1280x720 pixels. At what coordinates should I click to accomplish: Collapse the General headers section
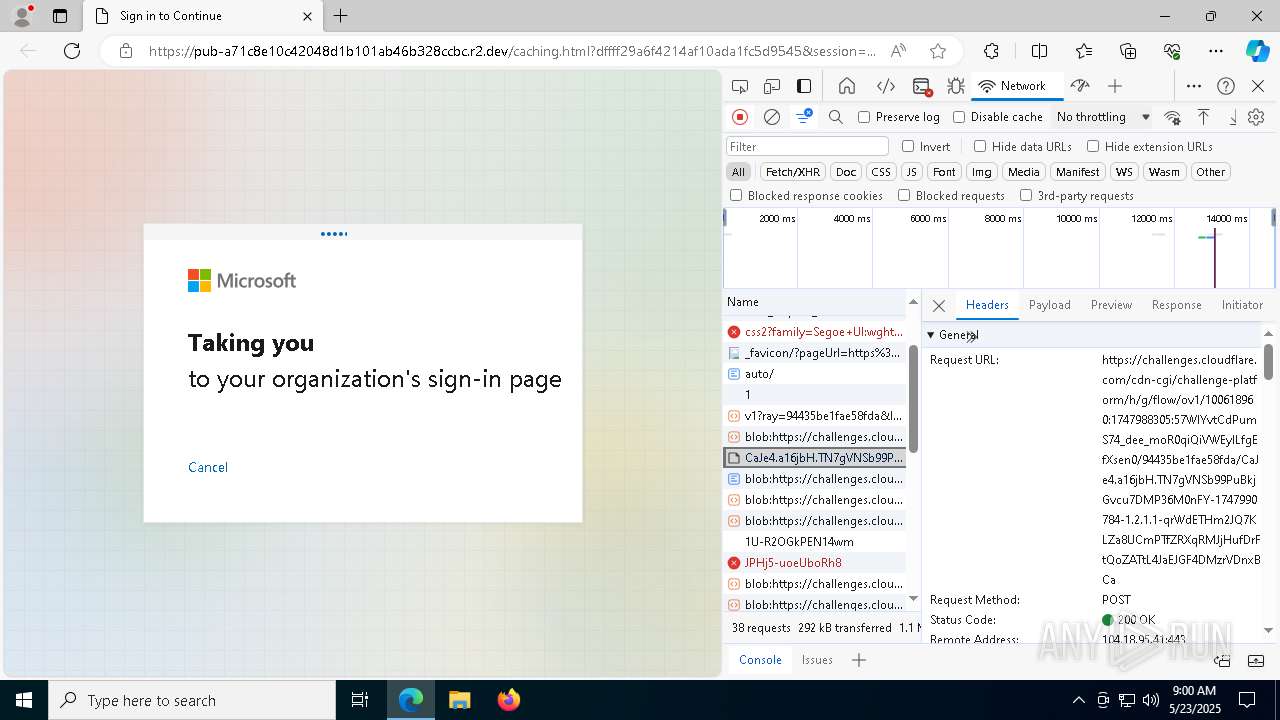pyautogui.click(x=931, y=335)
